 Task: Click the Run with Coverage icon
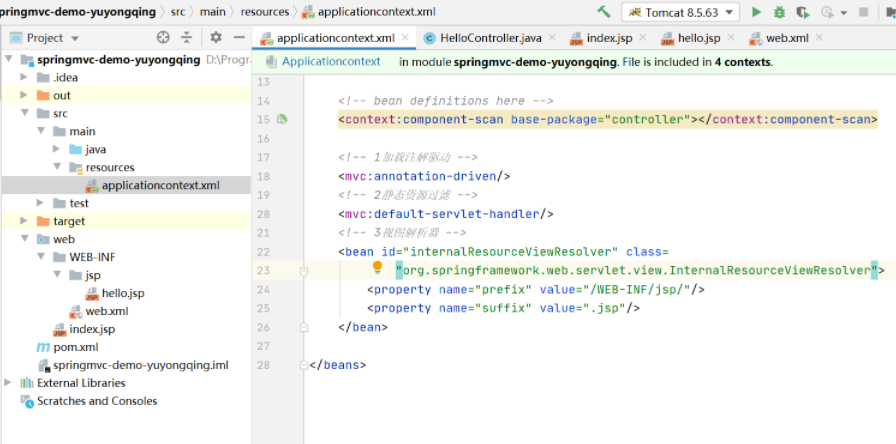tap(803, 12)
